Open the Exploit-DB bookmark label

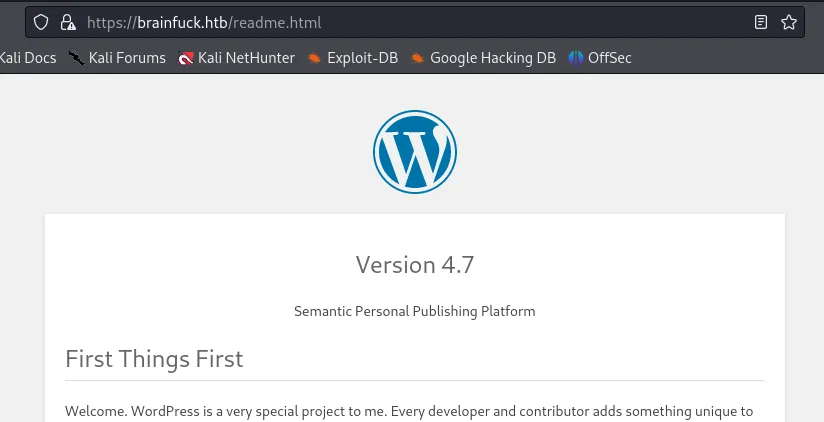363,58
